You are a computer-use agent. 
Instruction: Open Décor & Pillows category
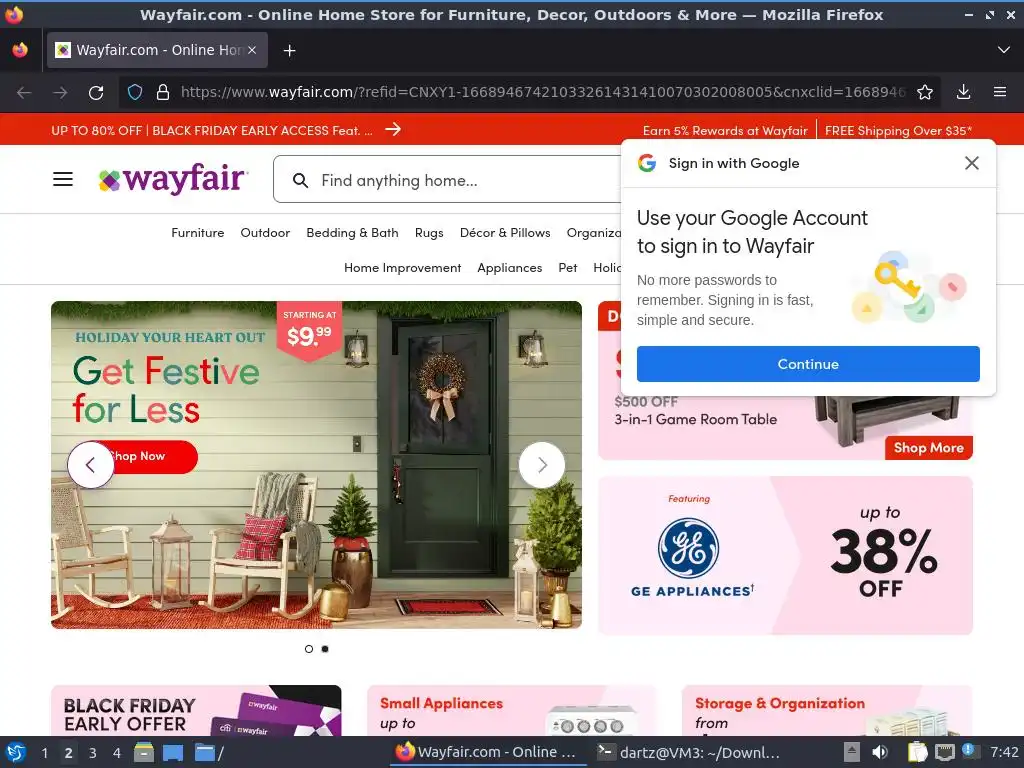505,233
